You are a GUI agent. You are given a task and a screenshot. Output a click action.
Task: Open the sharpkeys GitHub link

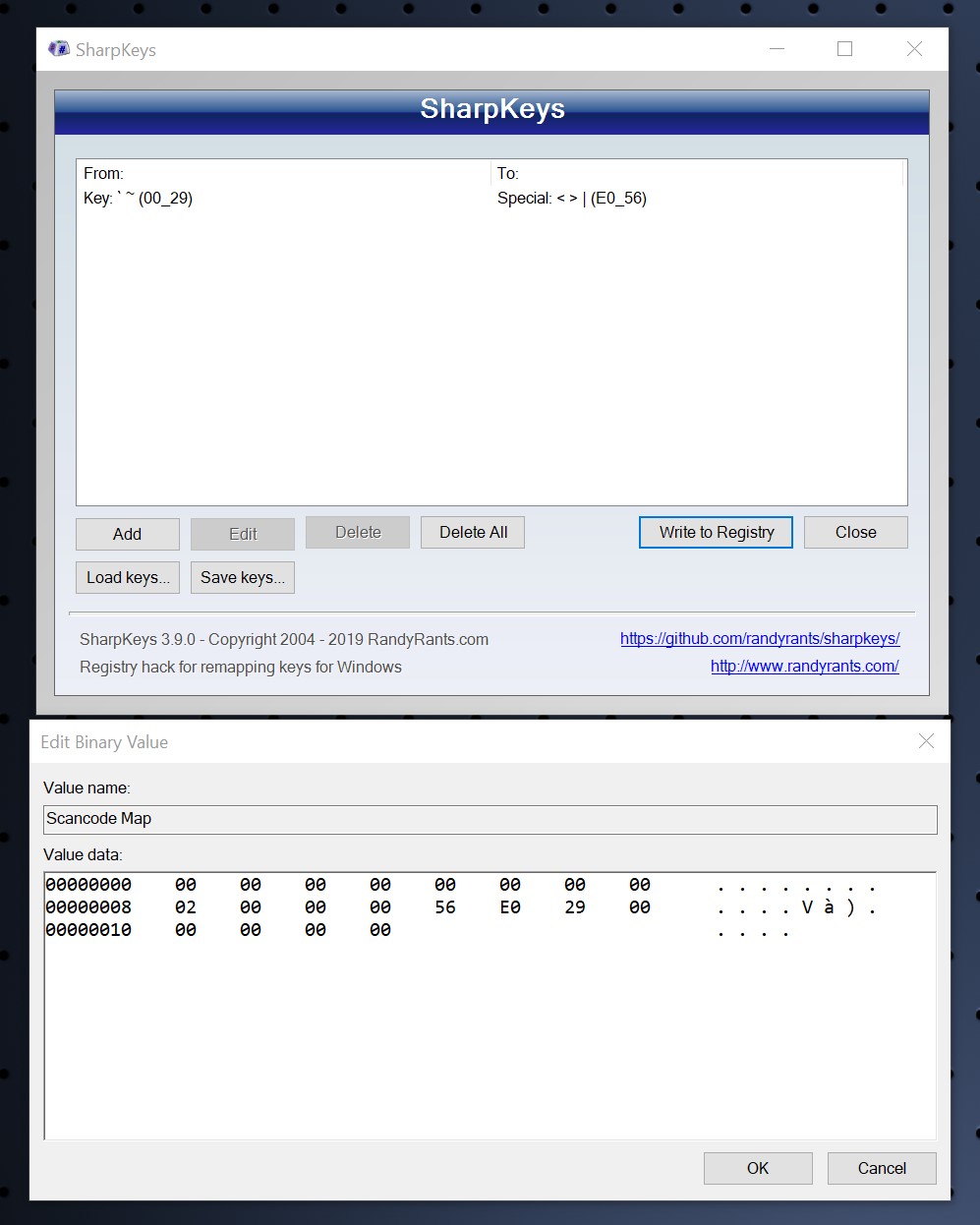pos(759,638)
